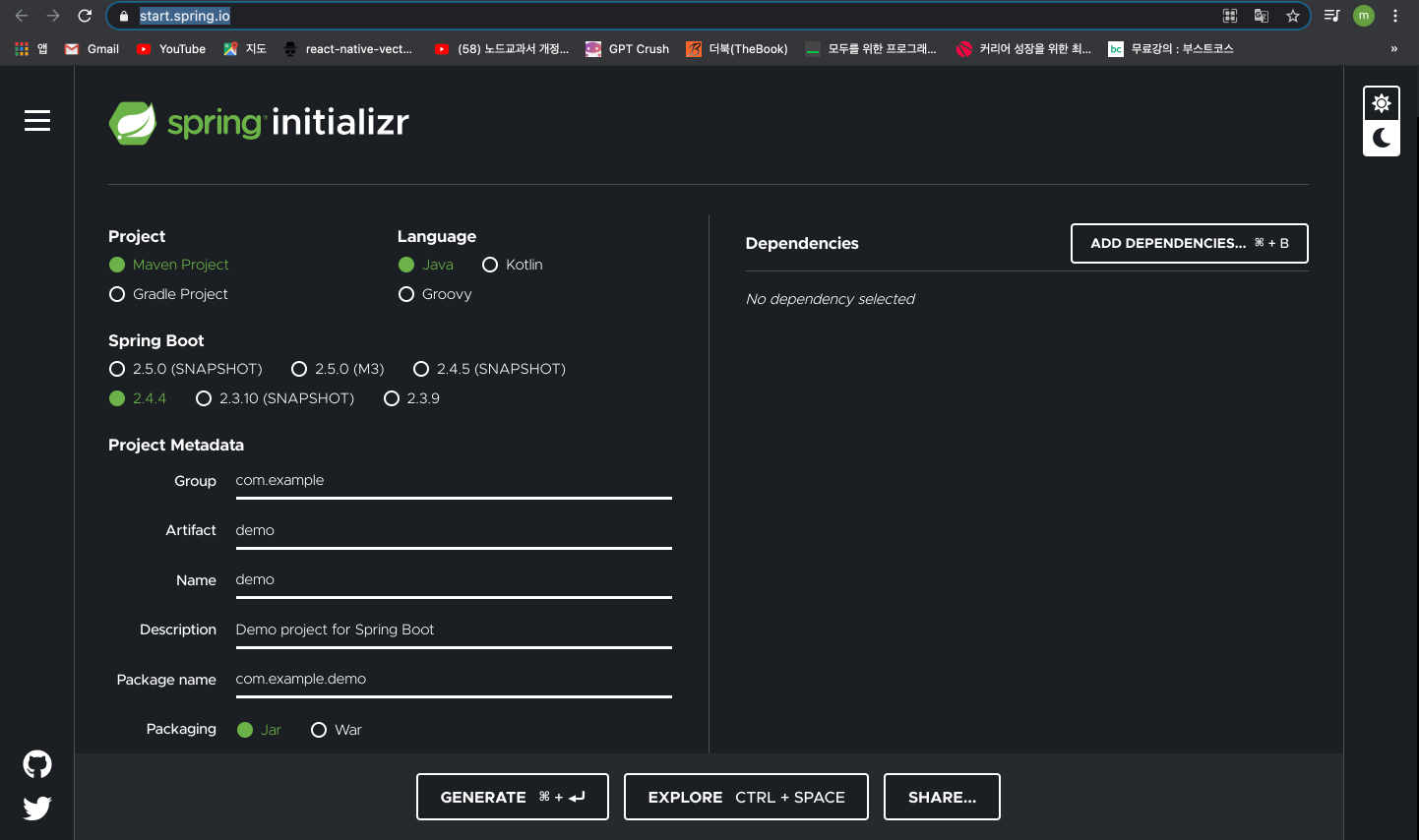Screen dimensions: 1419x840
Task: Select Gradle Project option
Action: tap(168, 294)
